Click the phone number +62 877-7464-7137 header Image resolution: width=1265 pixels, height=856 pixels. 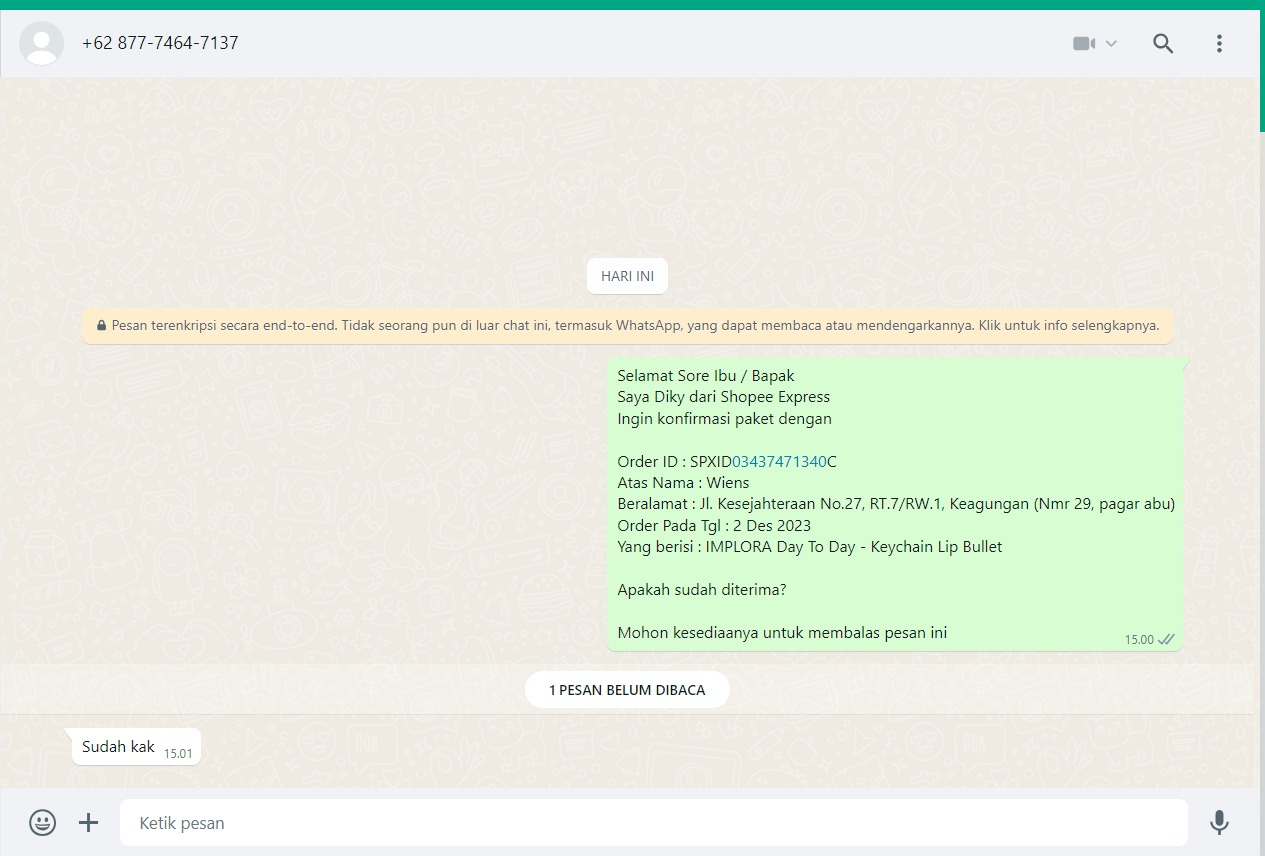[x=160, y=43]
